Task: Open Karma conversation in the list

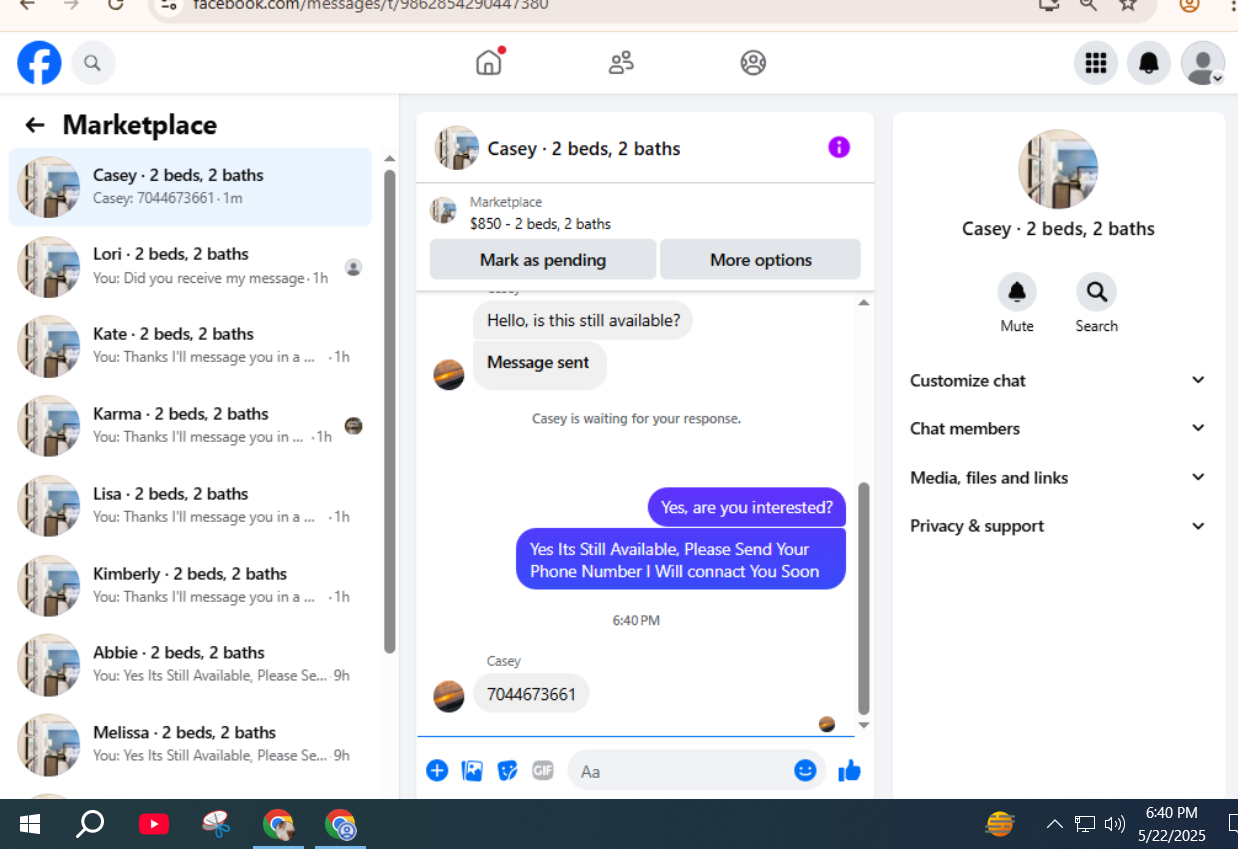Action: tap(190, 426)
